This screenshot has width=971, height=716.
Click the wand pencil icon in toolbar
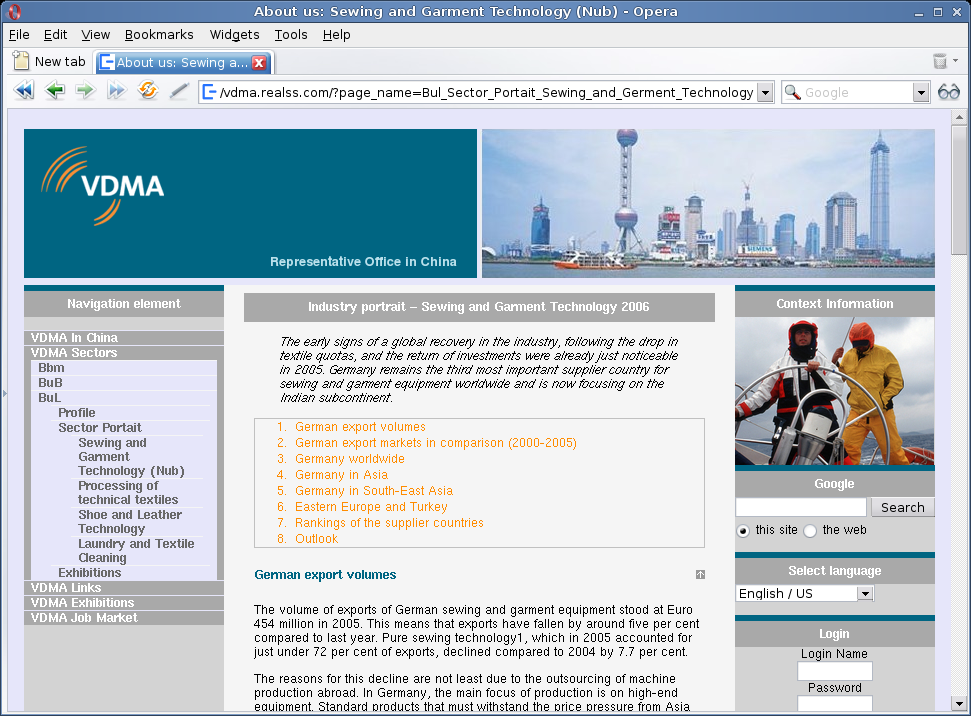click(x=179, y=92)
